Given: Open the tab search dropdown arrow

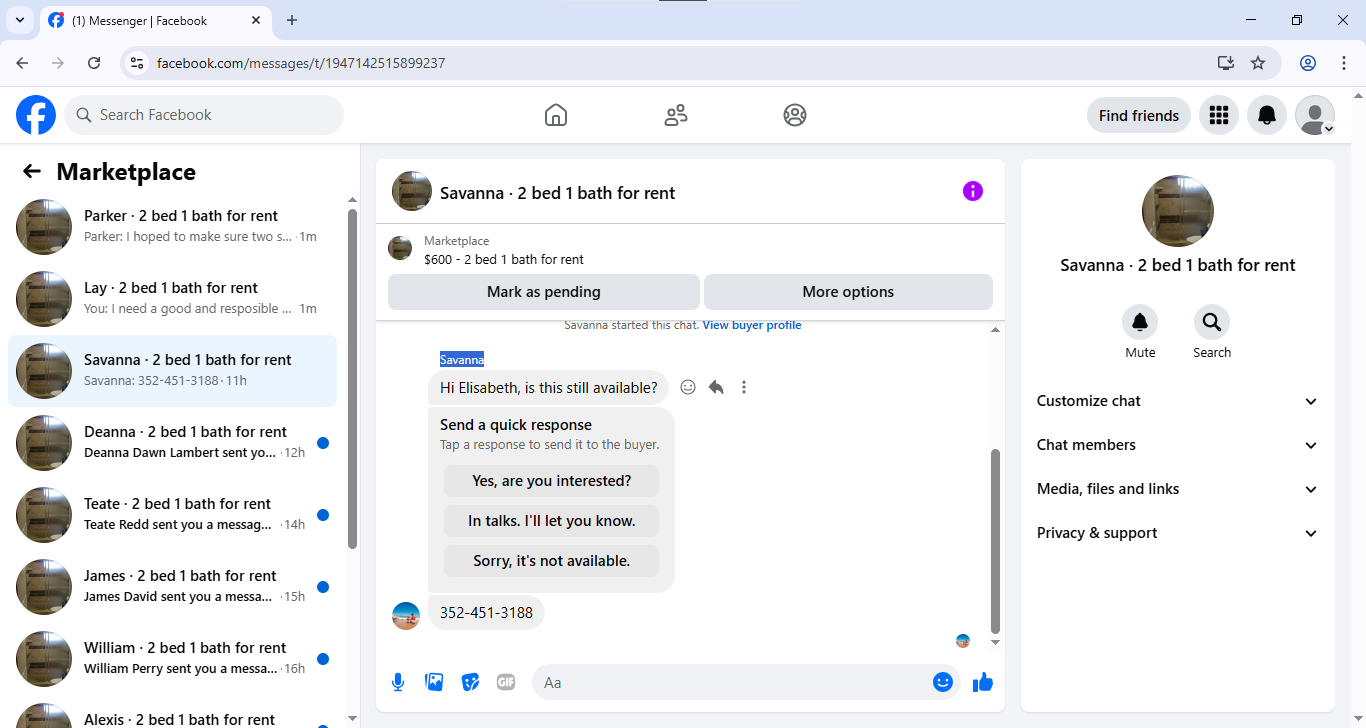Looking at the screenshot, I should pyautogui.click(x=19, y=20).
